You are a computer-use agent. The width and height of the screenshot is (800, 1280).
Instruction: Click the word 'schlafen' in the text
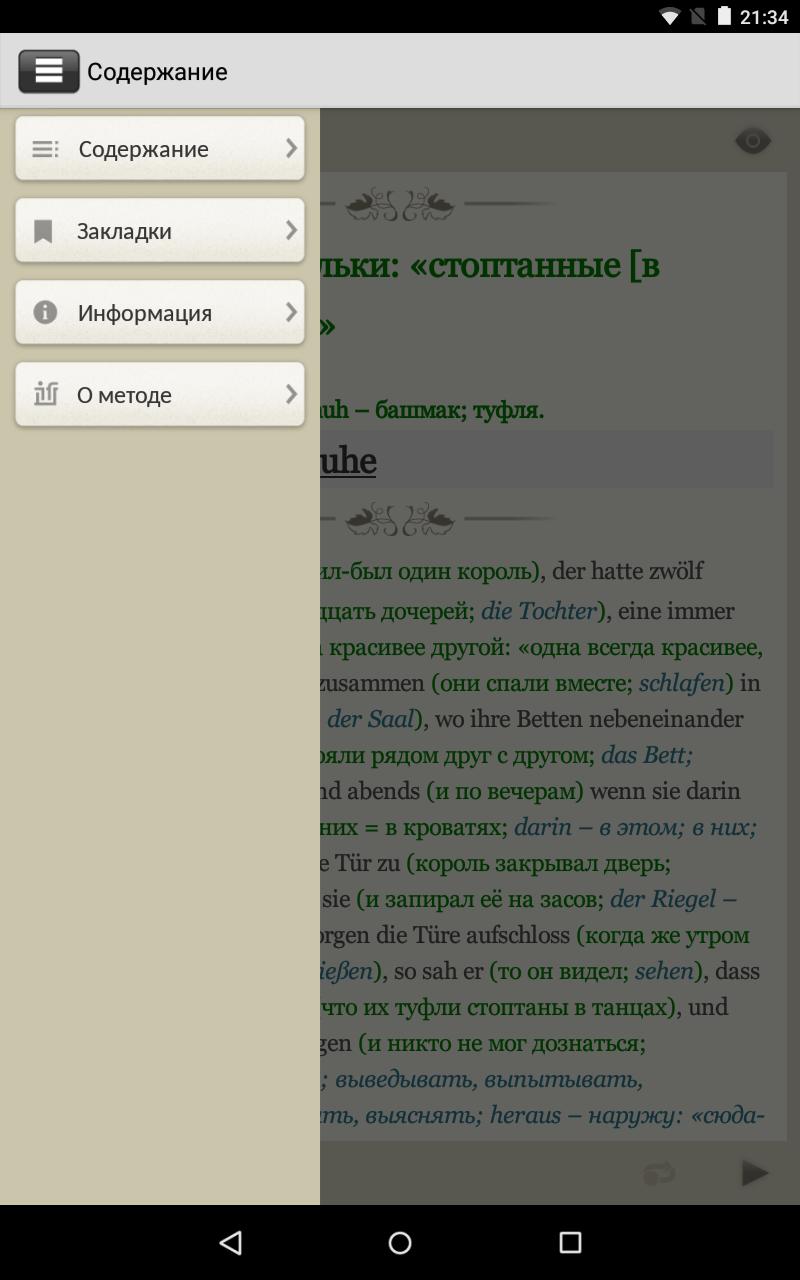(x=682, y=683)
